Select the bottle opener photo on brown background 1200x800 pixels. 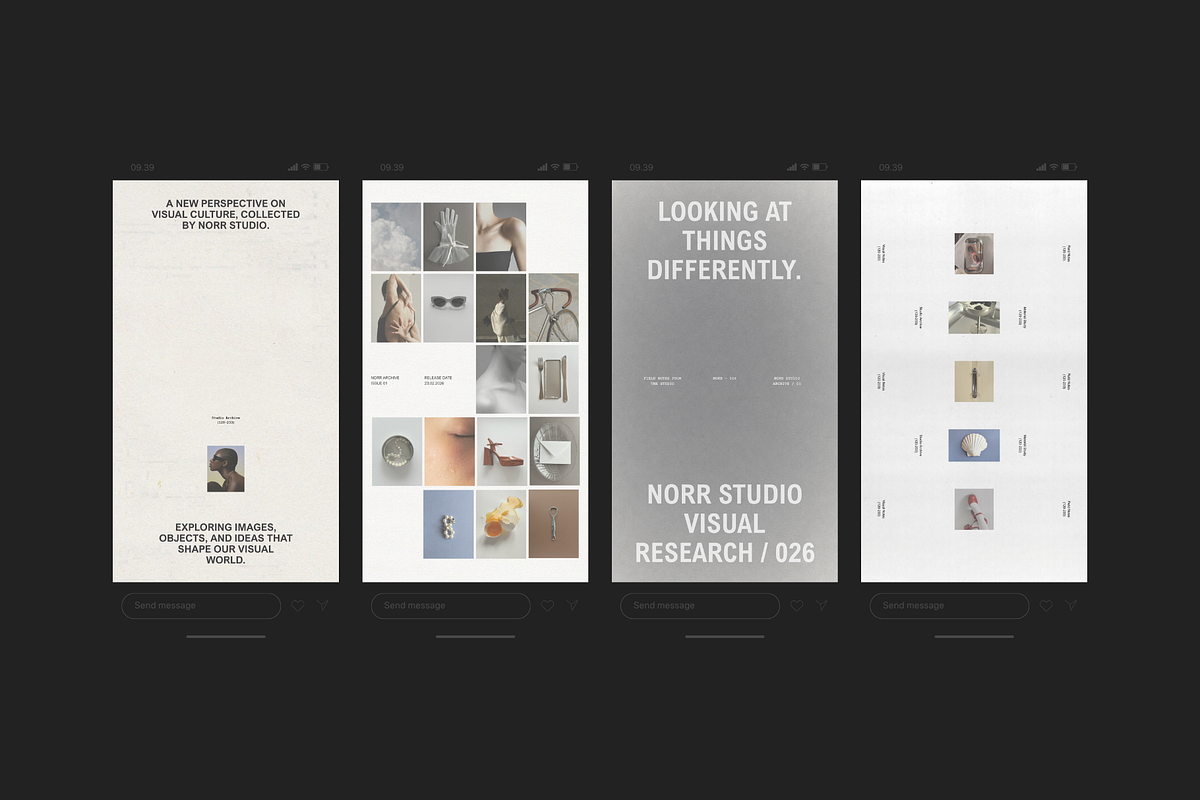554,523
